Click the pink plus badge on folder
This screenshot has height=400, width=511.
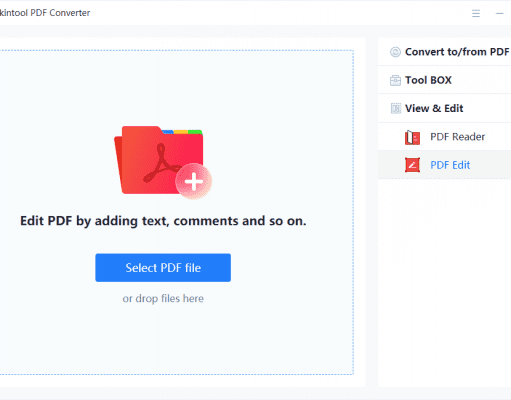(194, 182)
